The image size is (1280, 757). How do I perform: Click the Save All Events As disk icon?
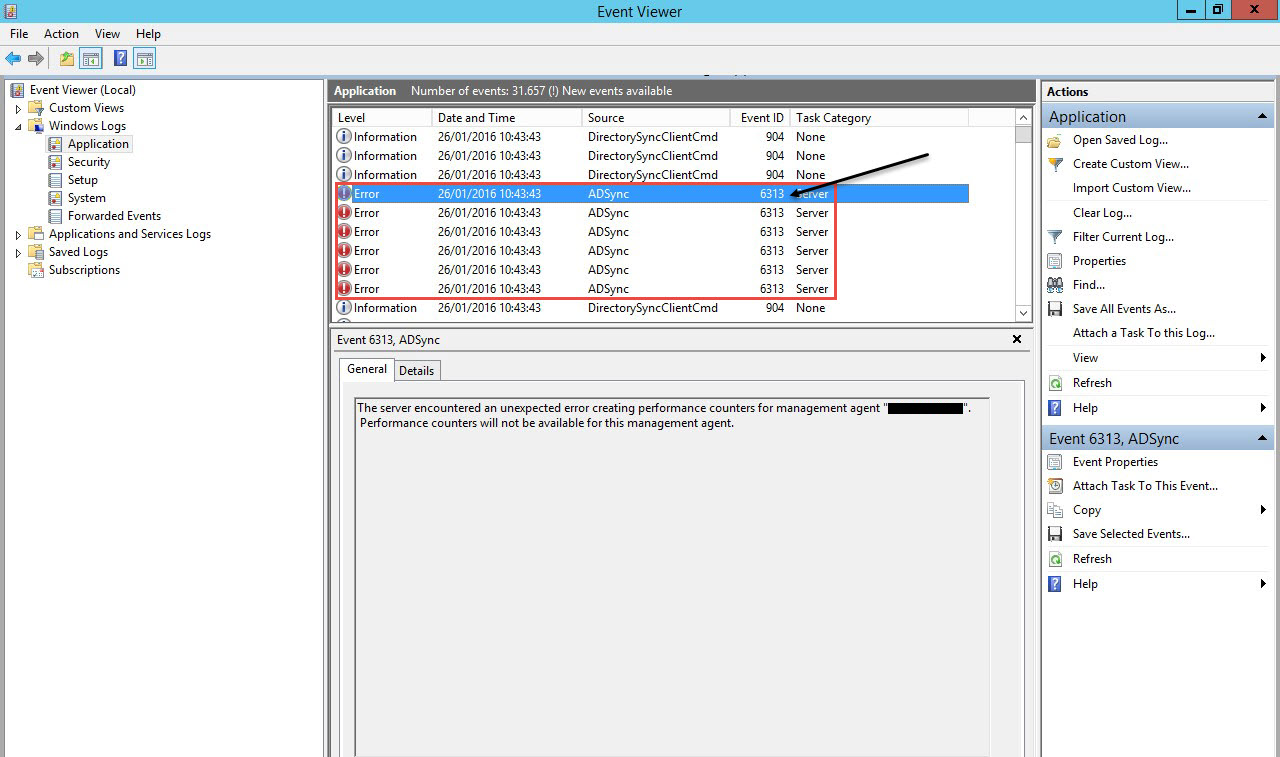click(x=1056, y=308)
